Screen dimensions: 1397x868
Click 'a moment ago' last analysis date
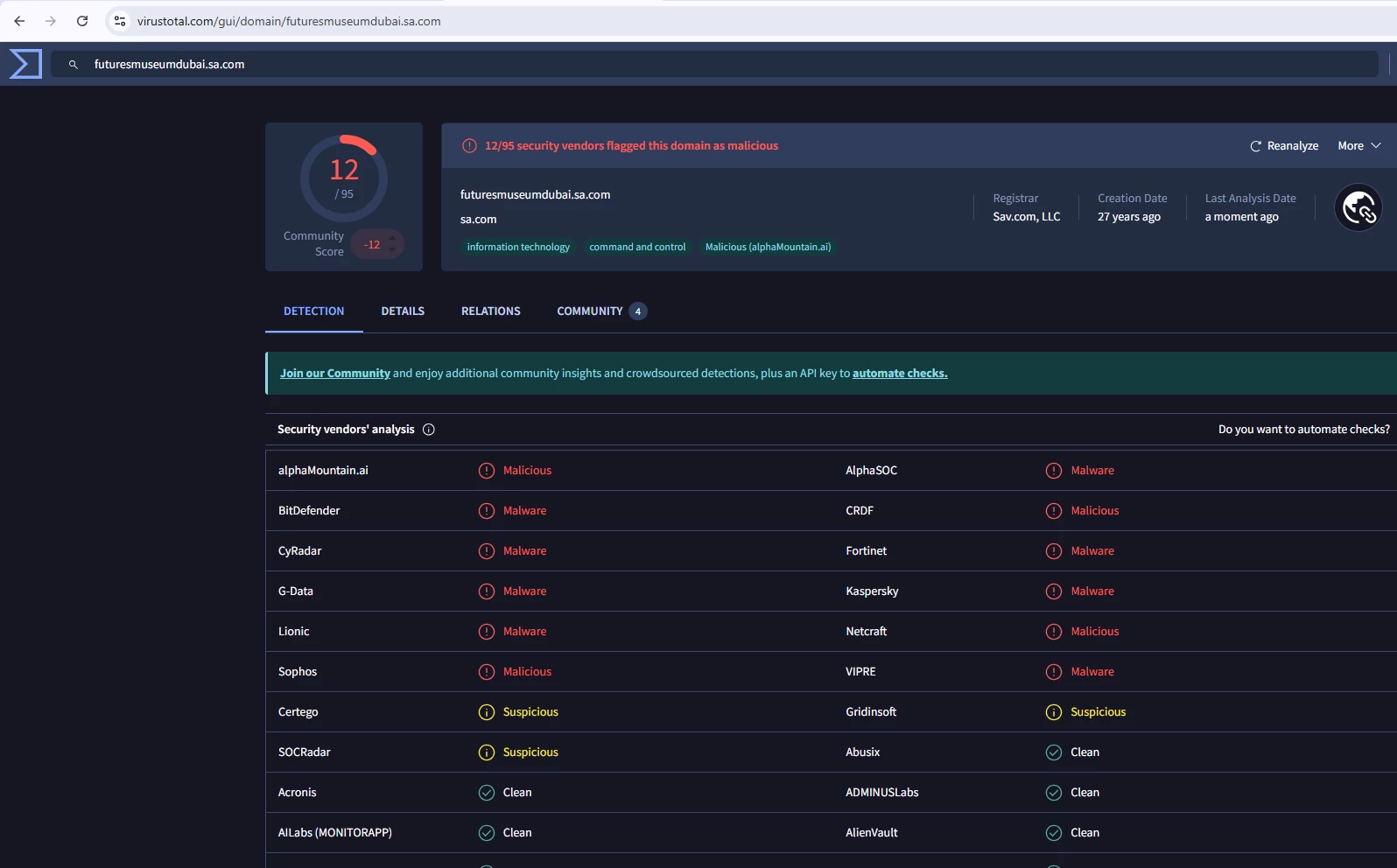pos(1242,217)
